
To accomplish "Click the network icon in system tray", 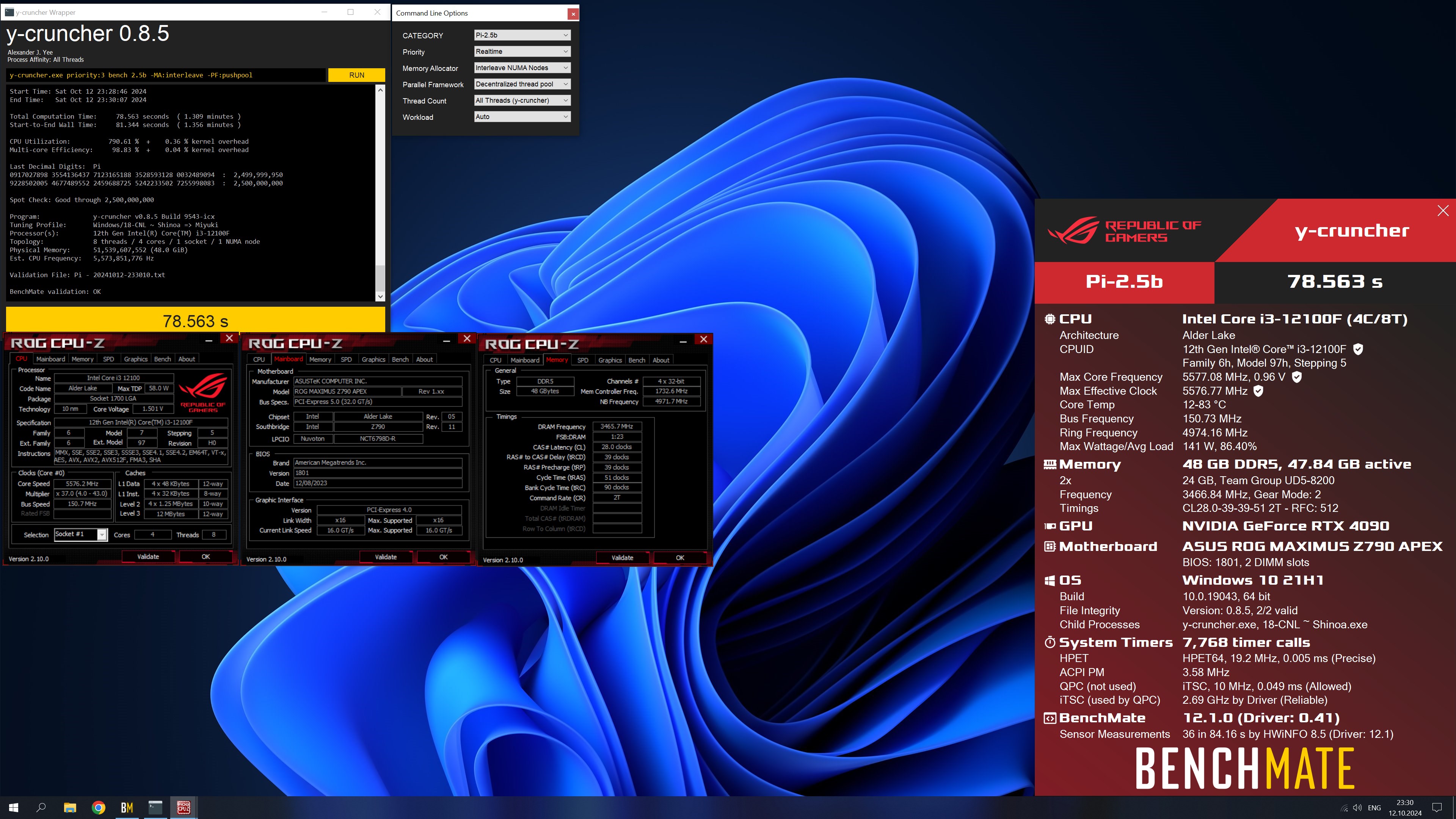I will pos(1344,808).
